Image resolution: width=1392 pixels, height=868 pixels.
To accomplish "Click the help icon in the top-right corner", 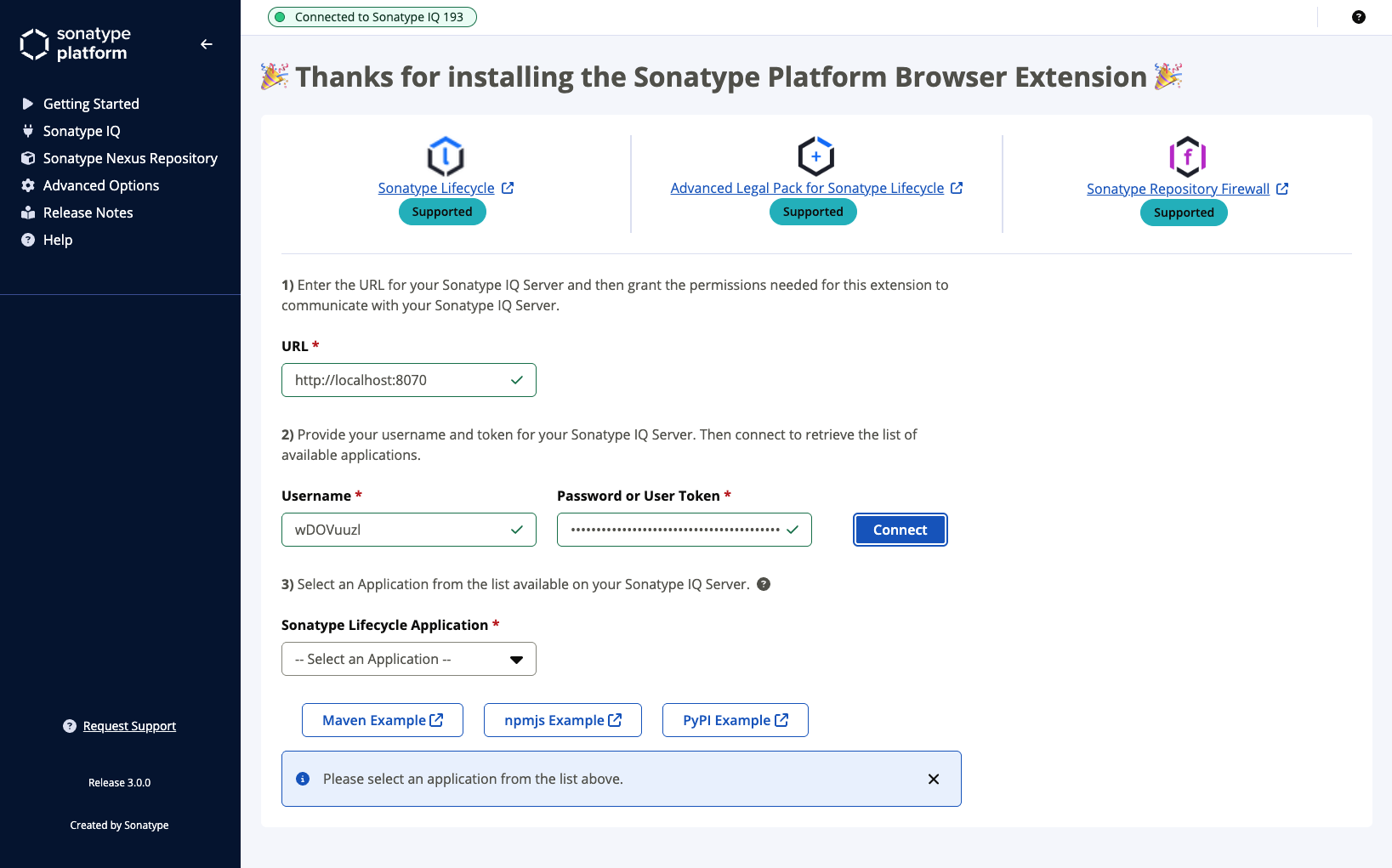I will 1359,17.
